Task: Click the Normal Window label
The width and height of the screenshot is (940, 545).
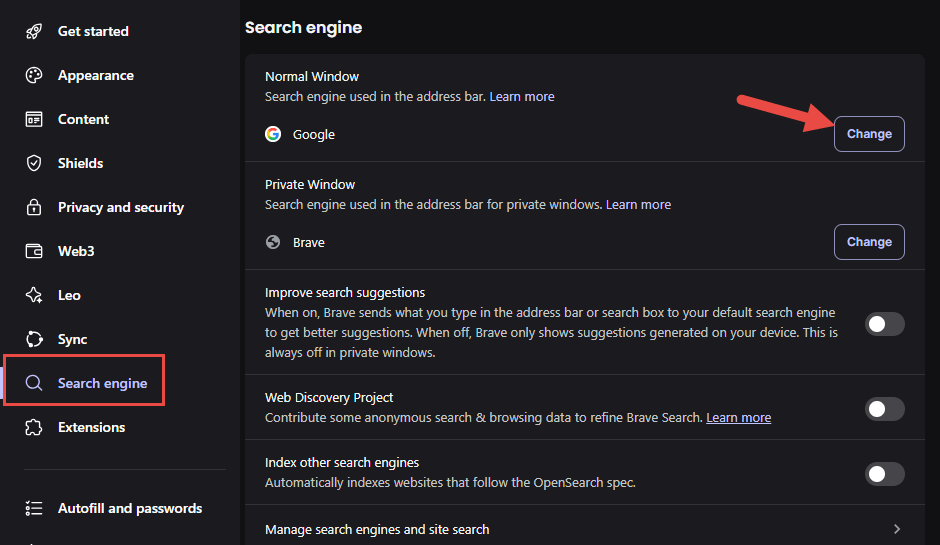Action: pyautogui.click(x=312, y=77)
